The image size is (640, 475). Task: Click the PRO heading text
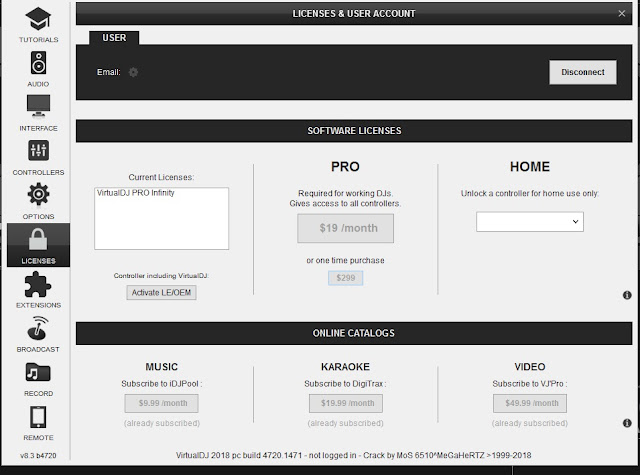[345, 166]
